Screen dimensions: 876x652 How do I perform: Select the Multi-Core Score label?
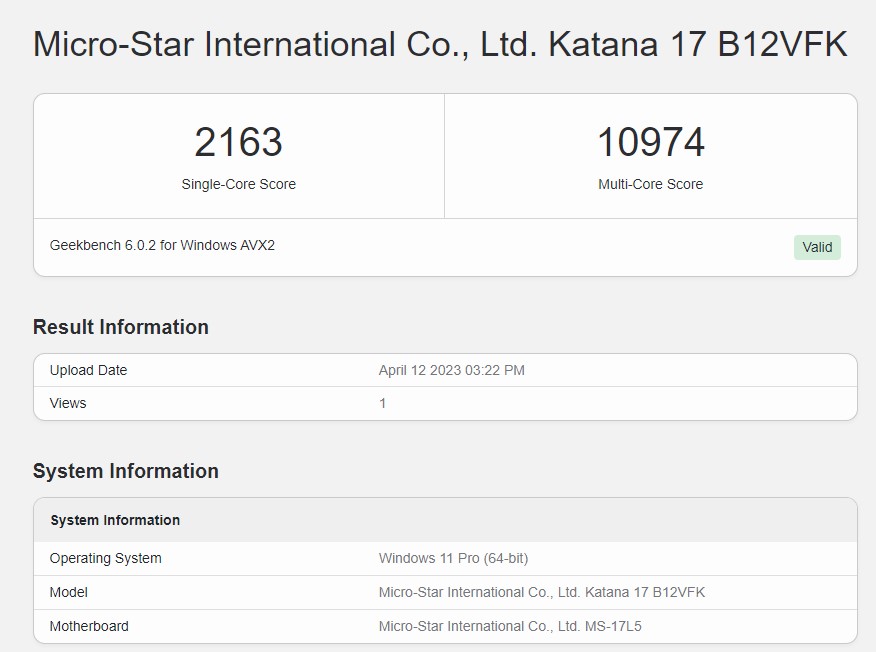pyautogui.click(x=650, y=184)
